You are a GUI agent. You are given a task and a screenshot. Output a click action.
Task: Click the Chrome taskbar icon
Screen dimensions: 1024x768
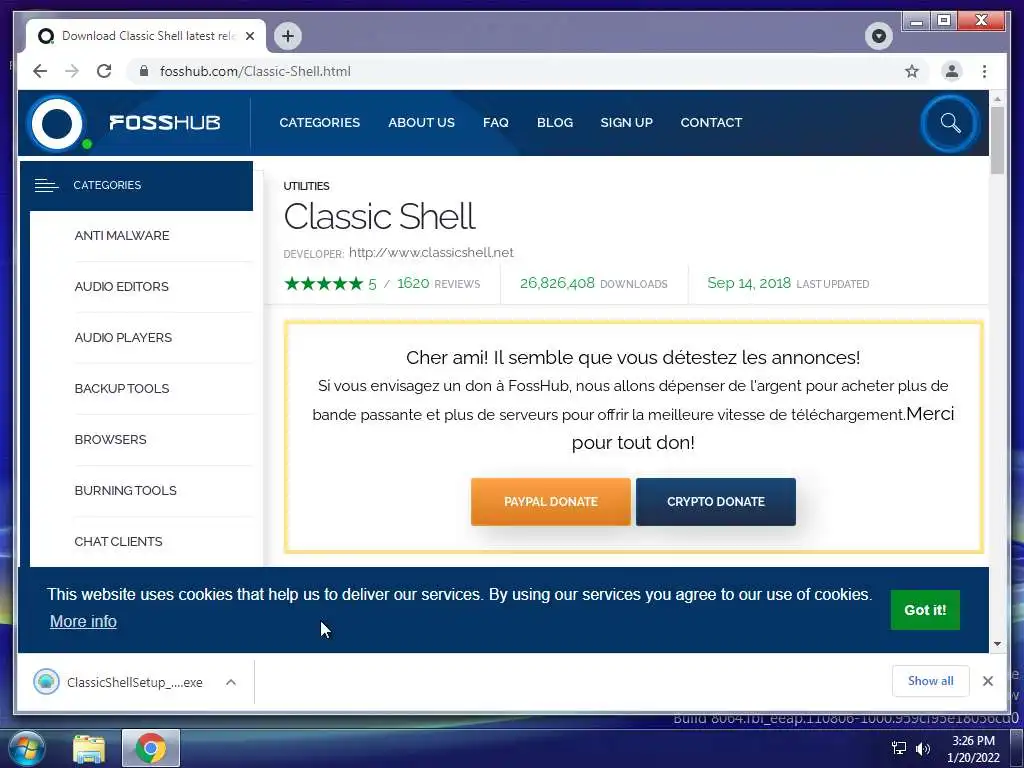coord(151,748)
